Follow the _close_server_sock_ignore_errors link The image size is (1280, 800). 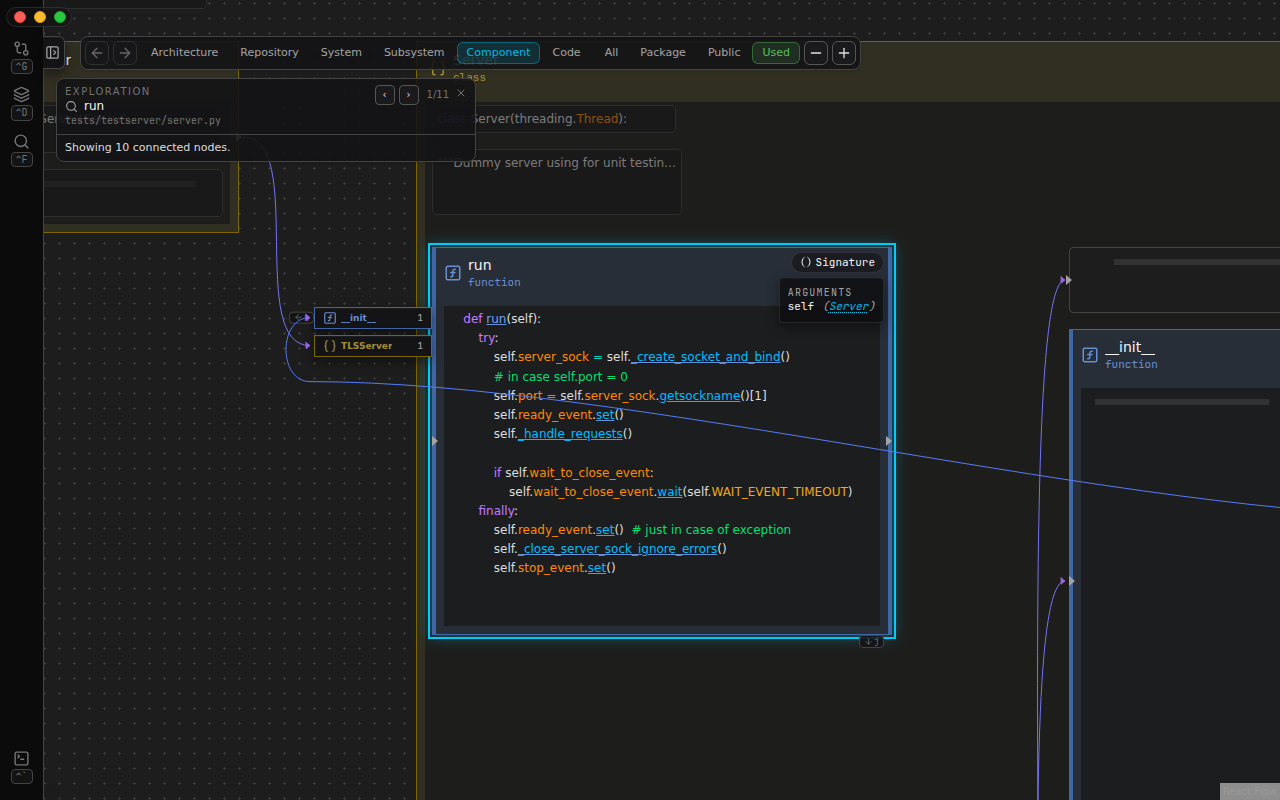pyautogui.click(x=617, y=548)
